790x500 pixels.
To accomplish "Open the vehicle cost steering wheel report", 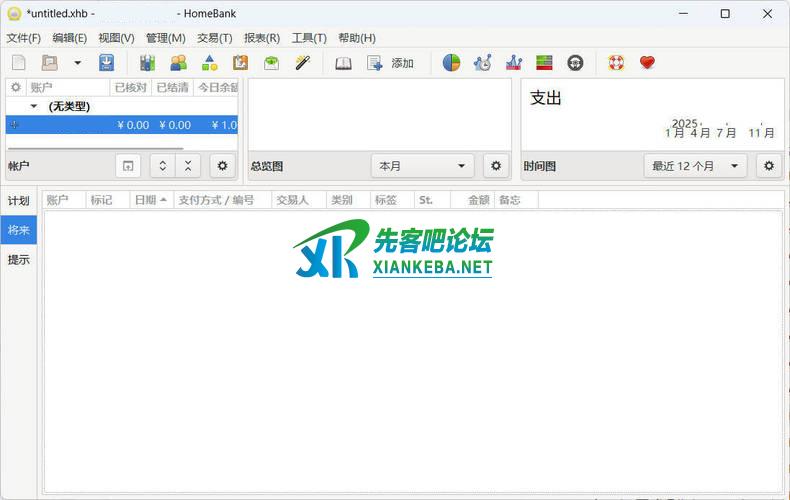I will (575, 63).
